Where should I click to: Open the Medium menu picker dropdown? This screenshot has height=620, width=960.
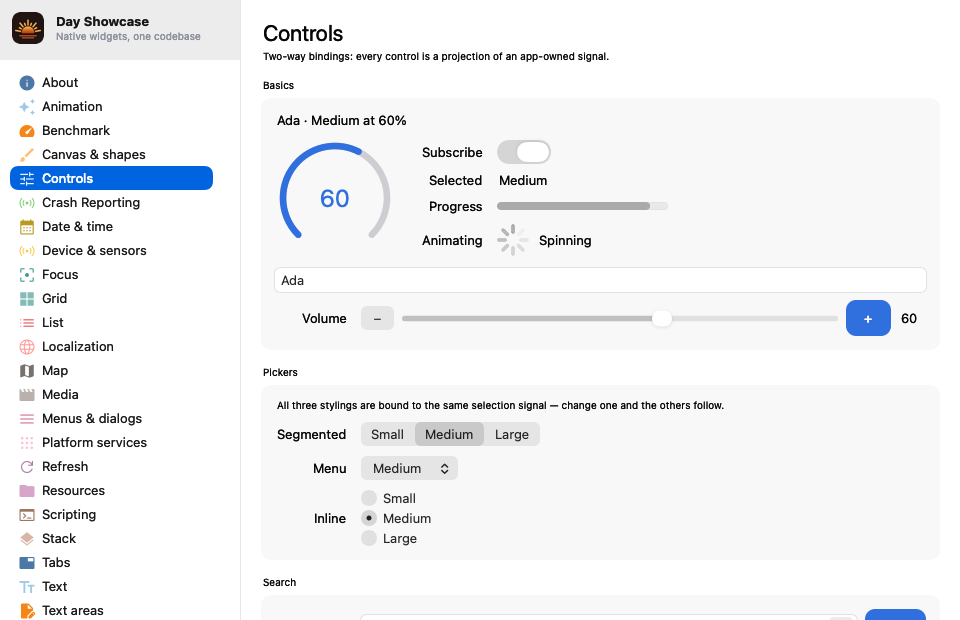tap(409, 469)
